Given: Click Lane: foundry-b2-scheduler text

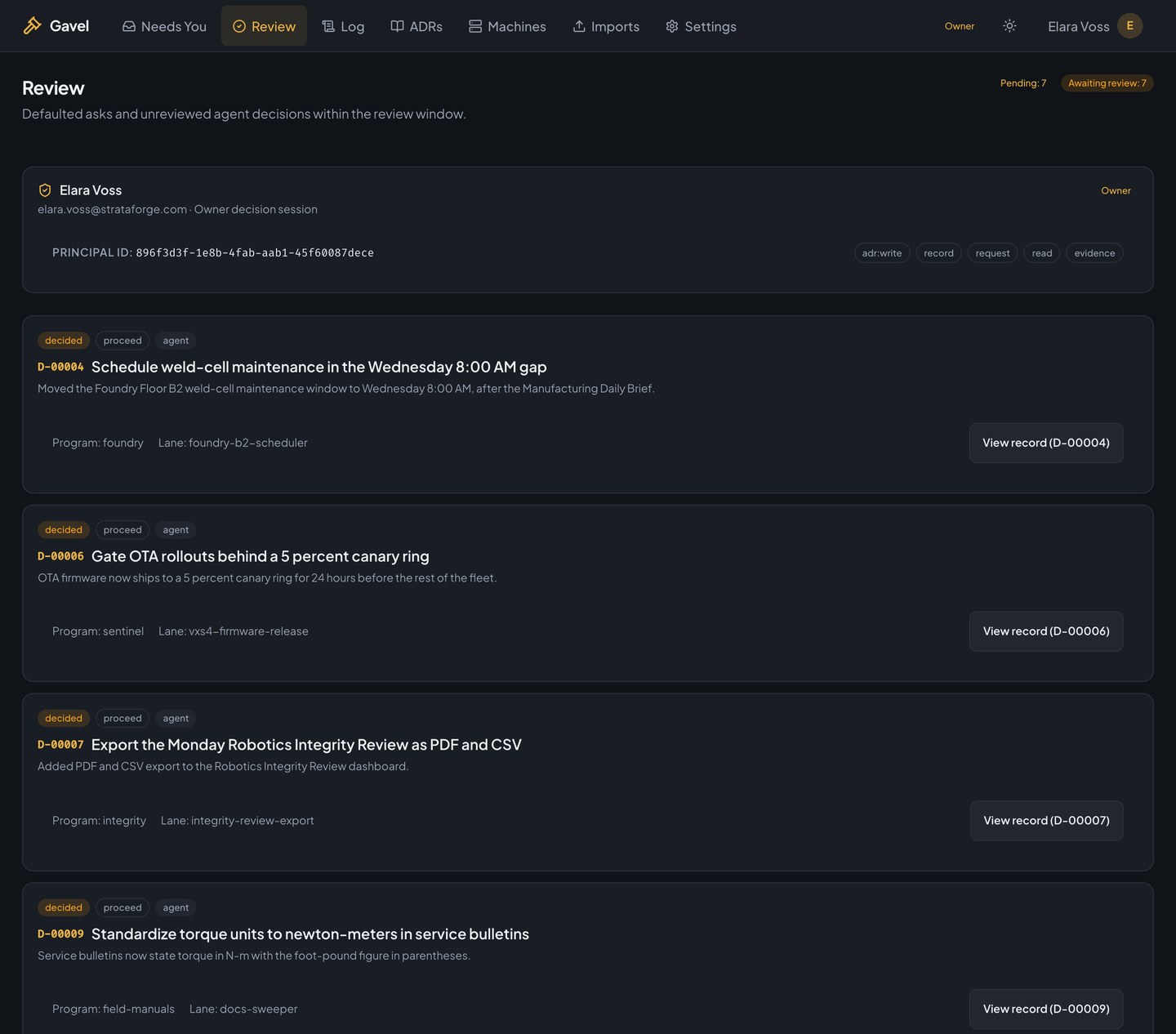Looking at the screenshot, I should [x=233, y=443].
